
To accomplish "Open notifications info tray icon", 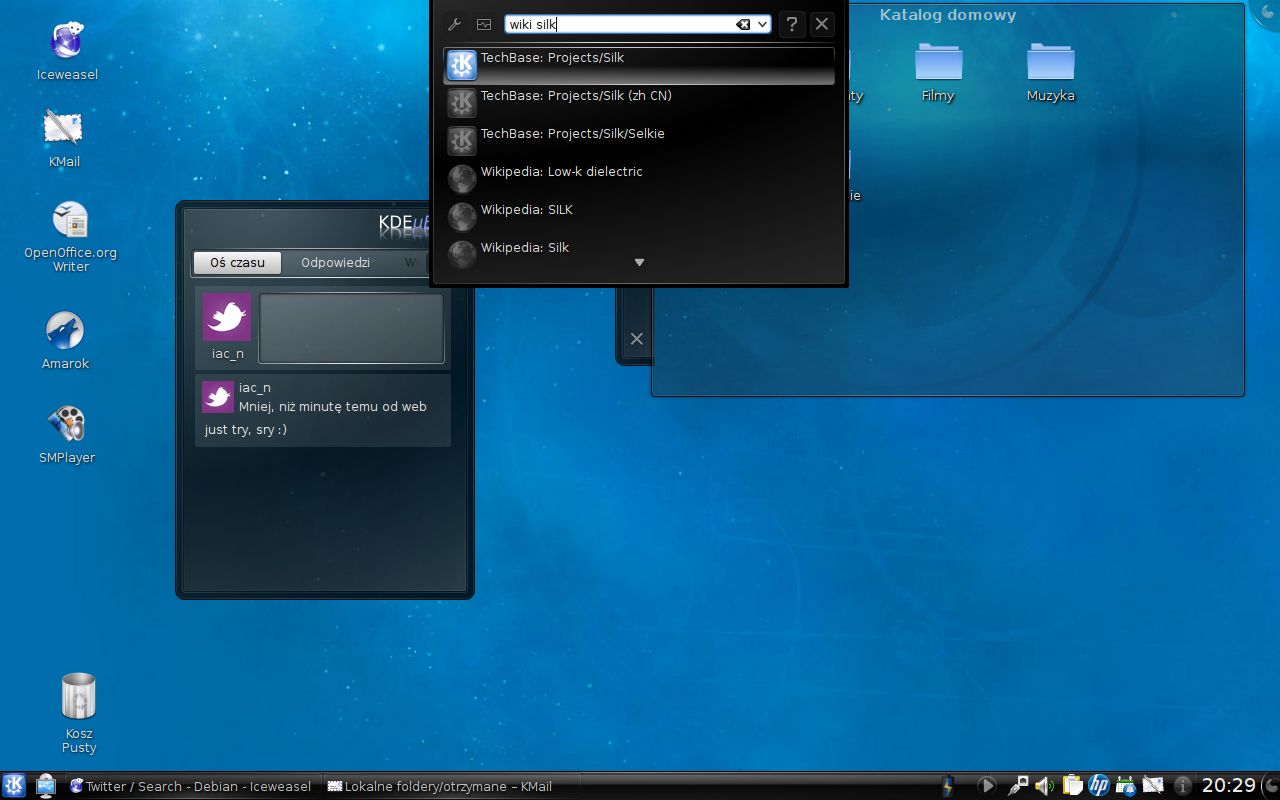I will coord(1182,786).
